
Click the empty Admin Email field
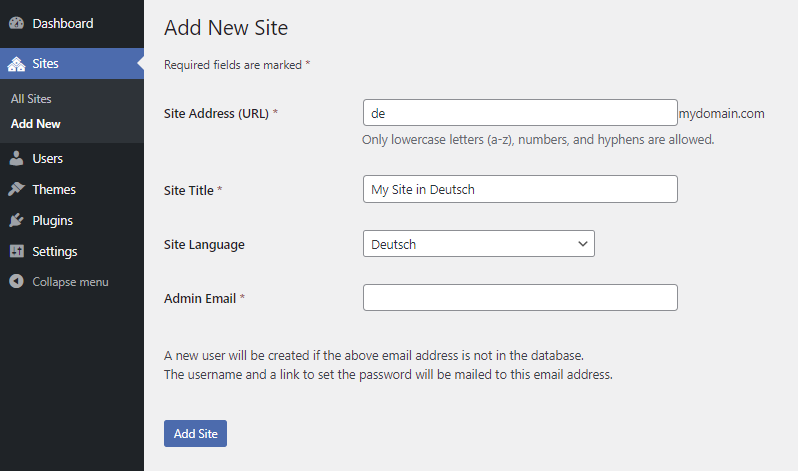(x=520, y=298)
